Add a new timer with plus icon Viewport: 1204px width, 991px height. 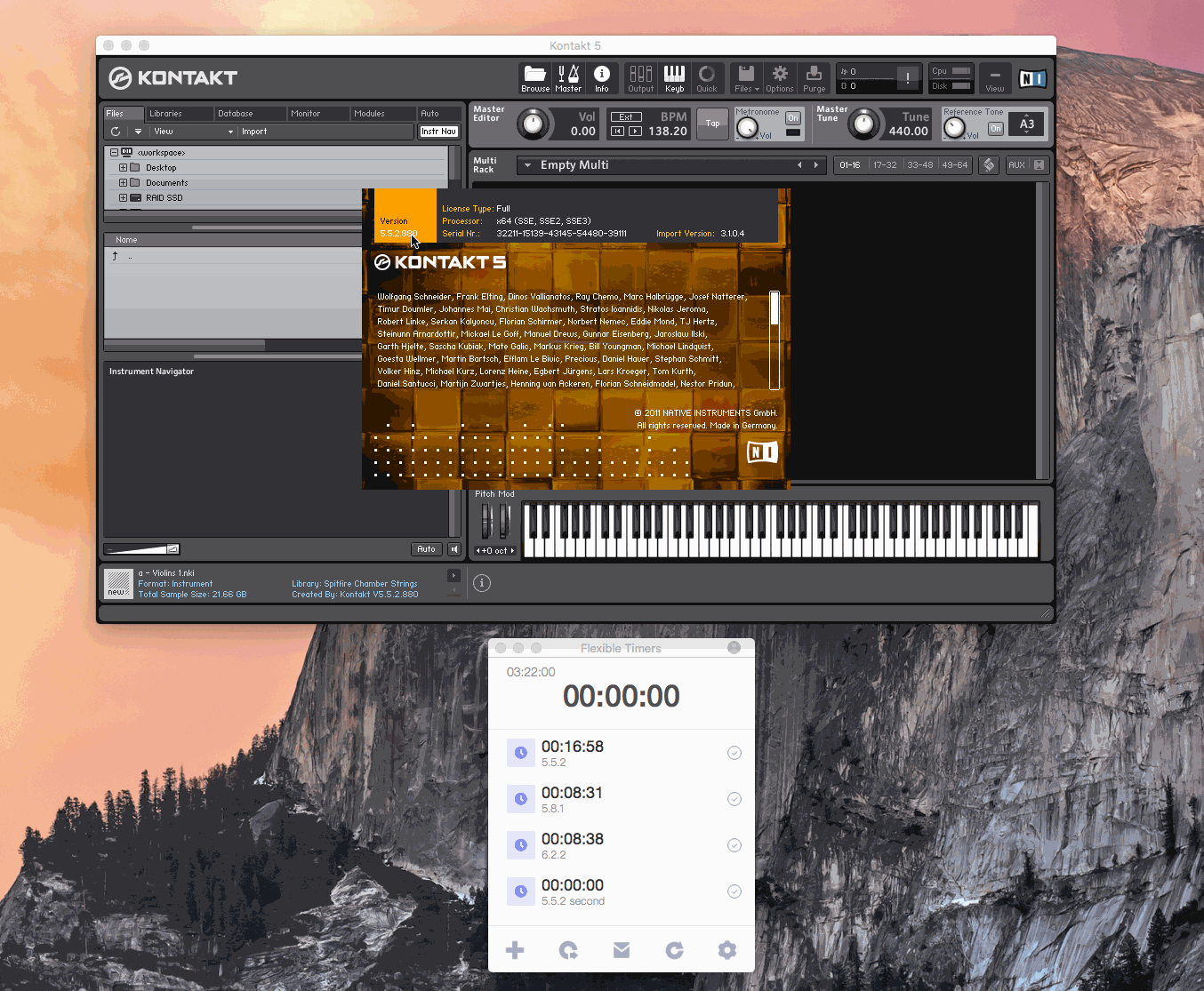click(515, 950)
